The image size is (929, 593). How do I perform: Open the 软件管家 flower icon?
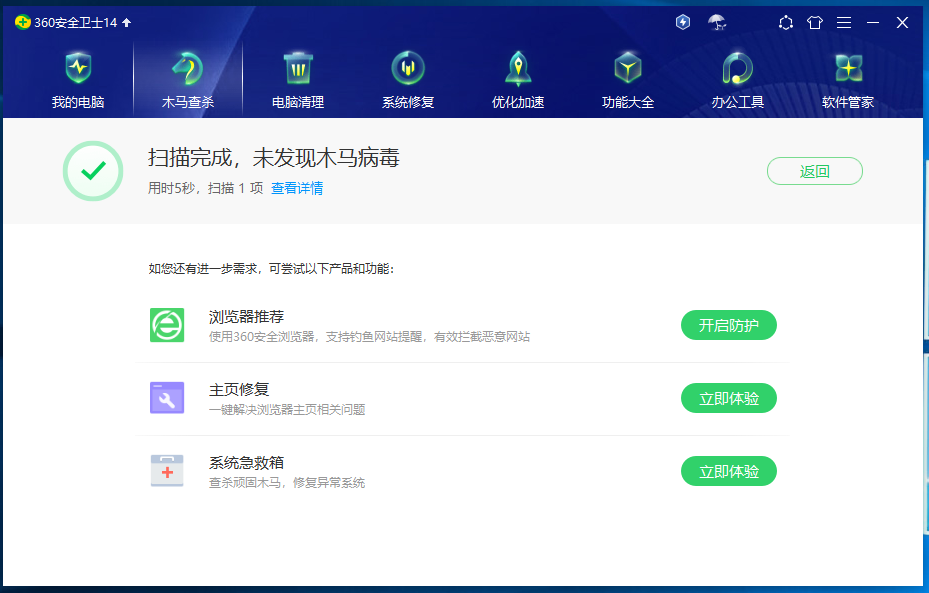[848, 68]
